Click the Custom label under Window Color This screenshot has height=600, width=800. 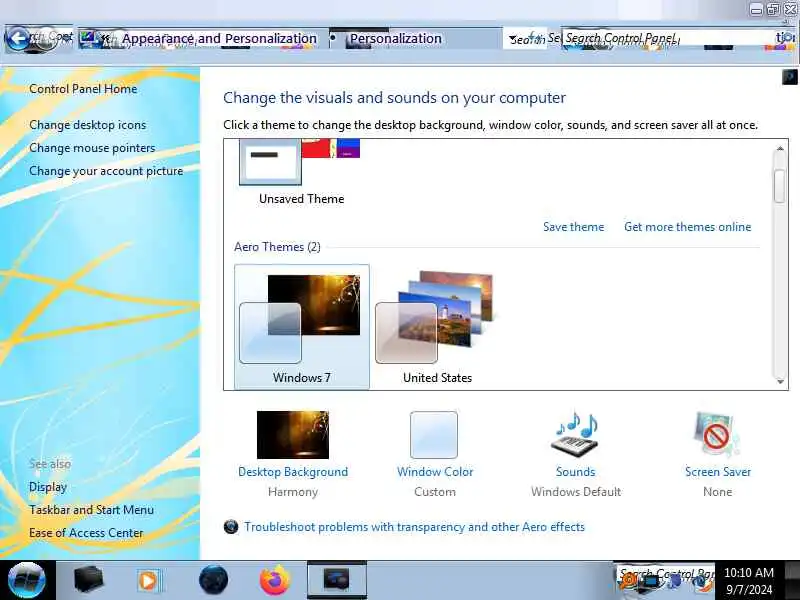[435, 492]
